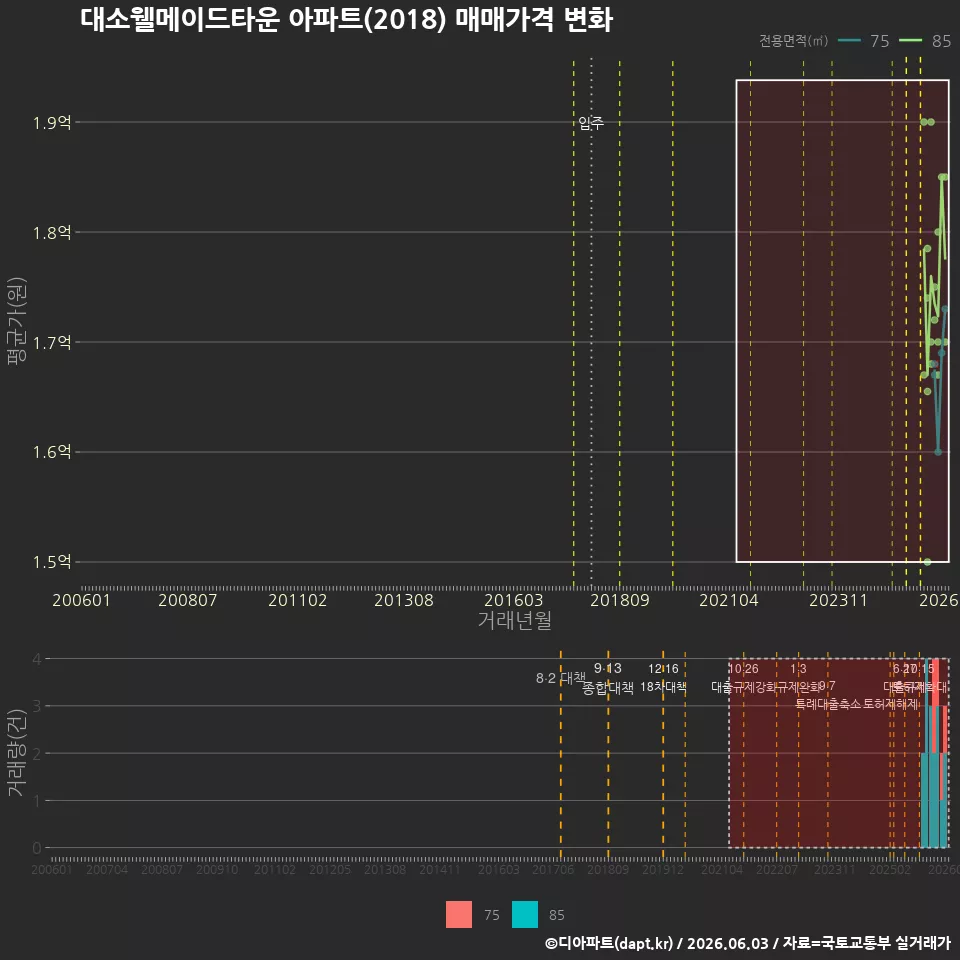Click the 12·16 annotation label
The height and width of the screenshot is (960, 960).
pyautogui.click(x=663, y=669)
